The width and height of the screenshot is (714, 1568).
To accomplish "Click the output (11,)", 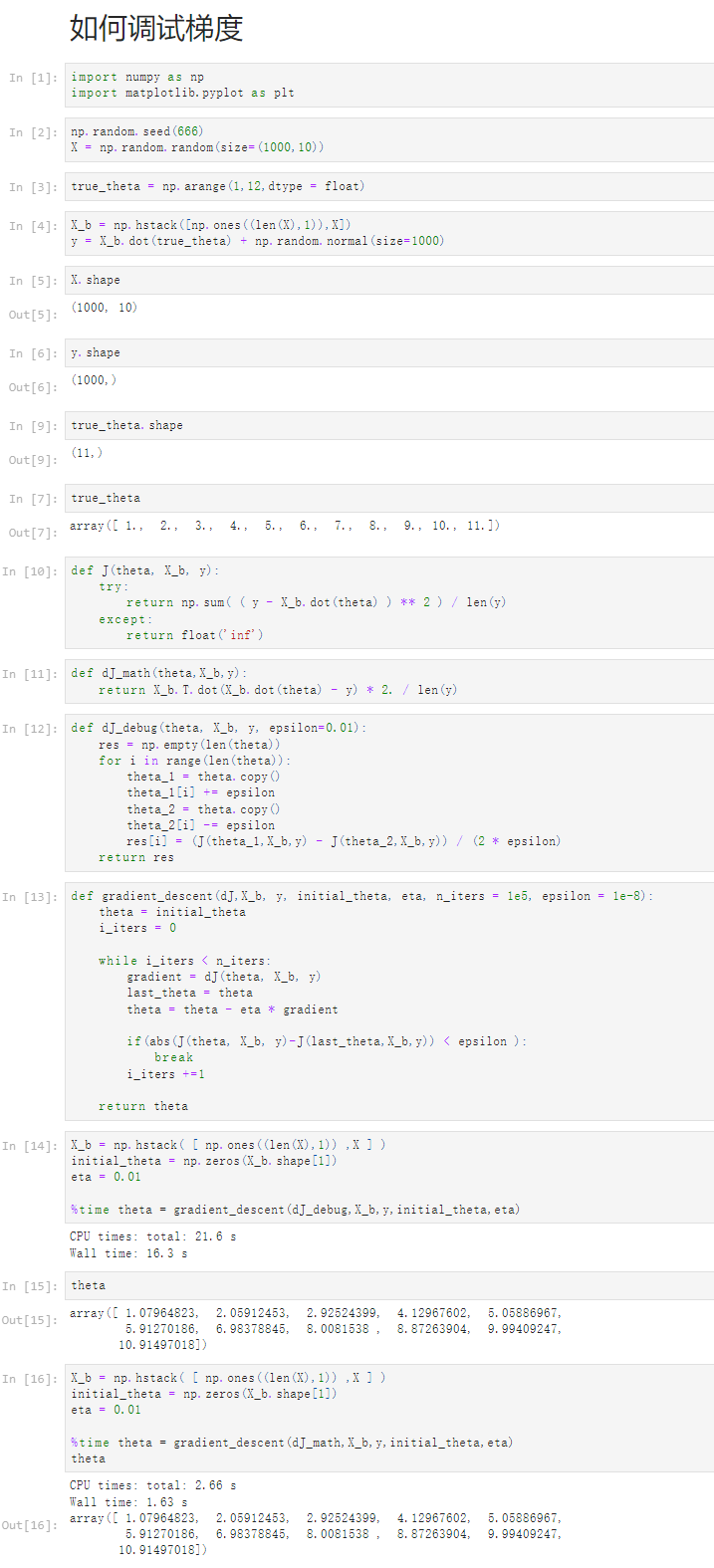I will click(x=87, y=453).
